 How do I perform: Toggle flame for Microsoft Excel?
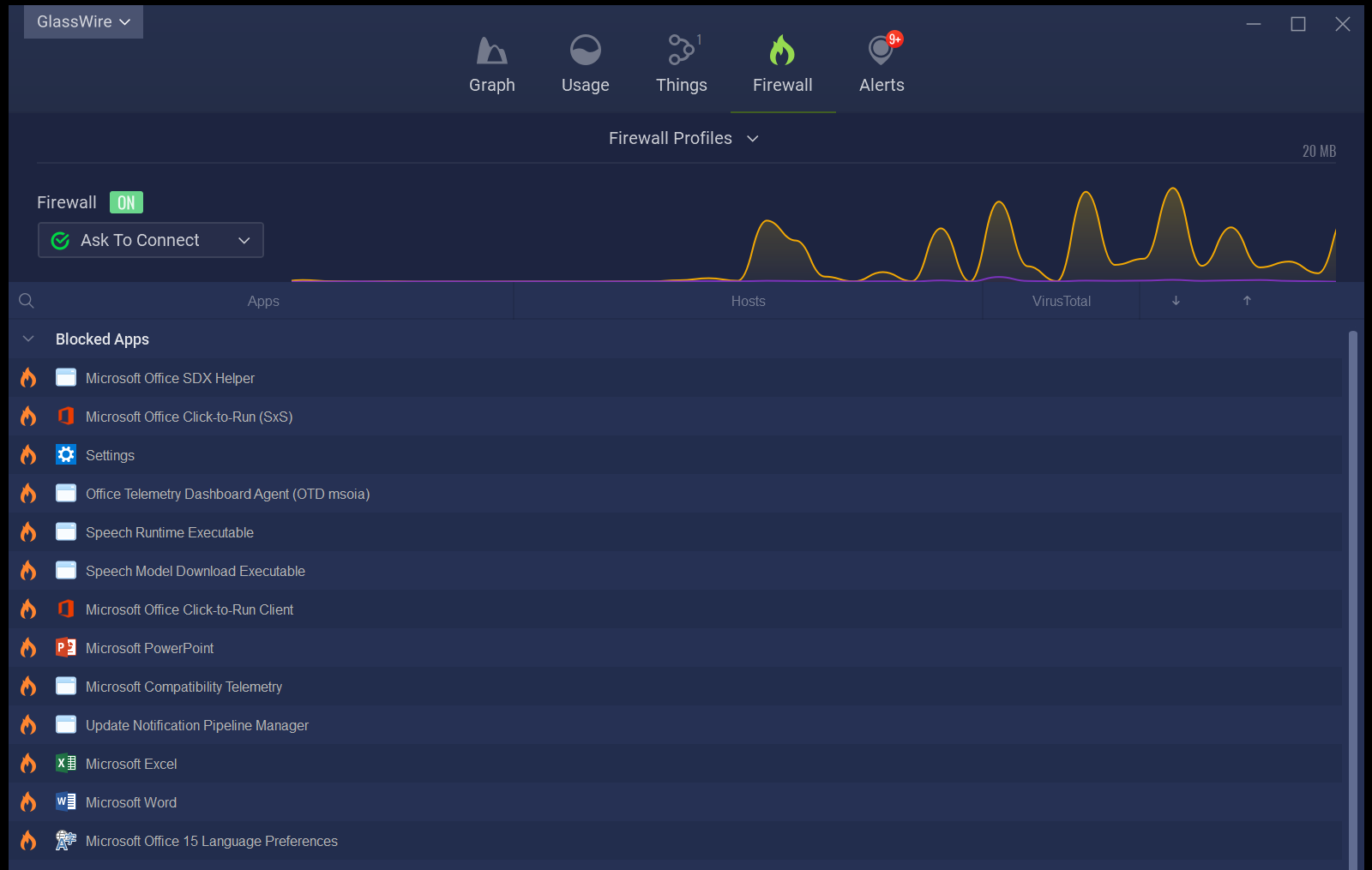coord(28,763)
